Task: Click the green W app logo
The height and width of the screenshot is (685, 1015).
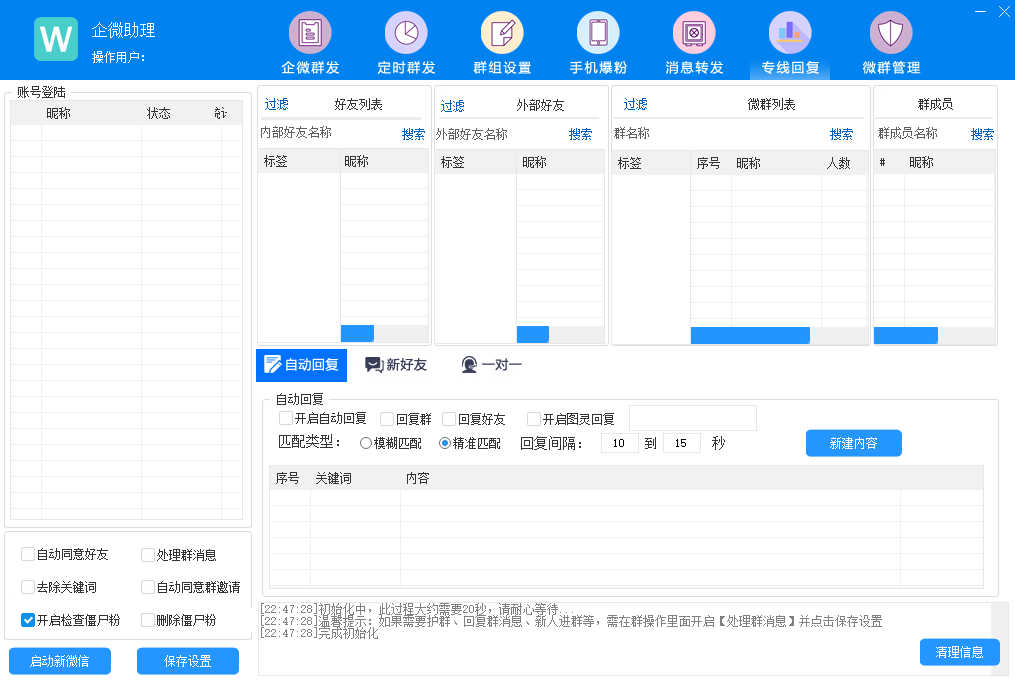Action: [x=56, y=39]
